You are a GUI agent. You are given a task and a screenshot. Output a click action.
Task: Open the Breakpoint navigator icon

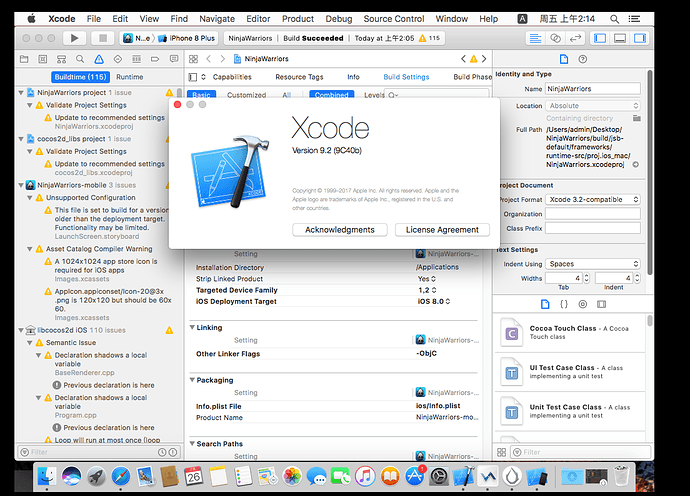[155, 59]
